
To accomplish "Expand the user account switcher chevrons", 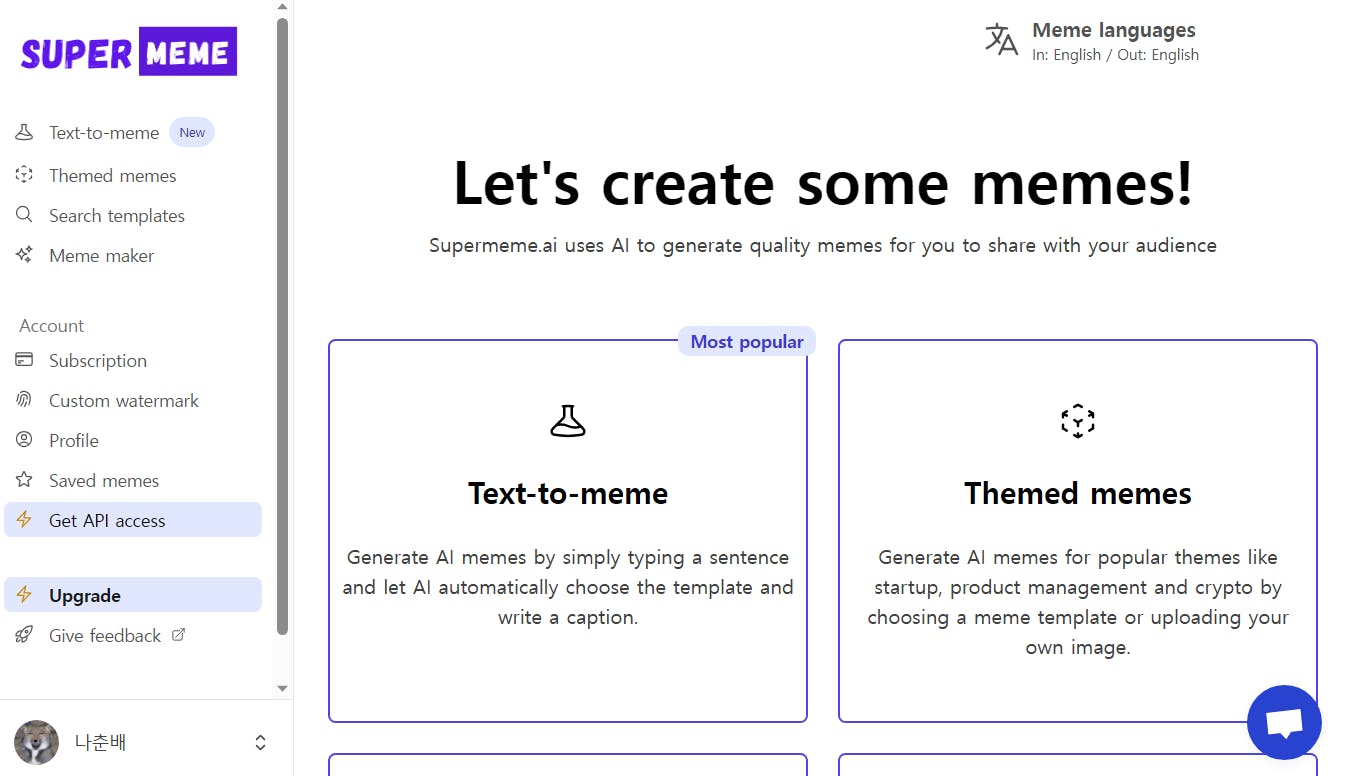I will (x=260, y=742).
